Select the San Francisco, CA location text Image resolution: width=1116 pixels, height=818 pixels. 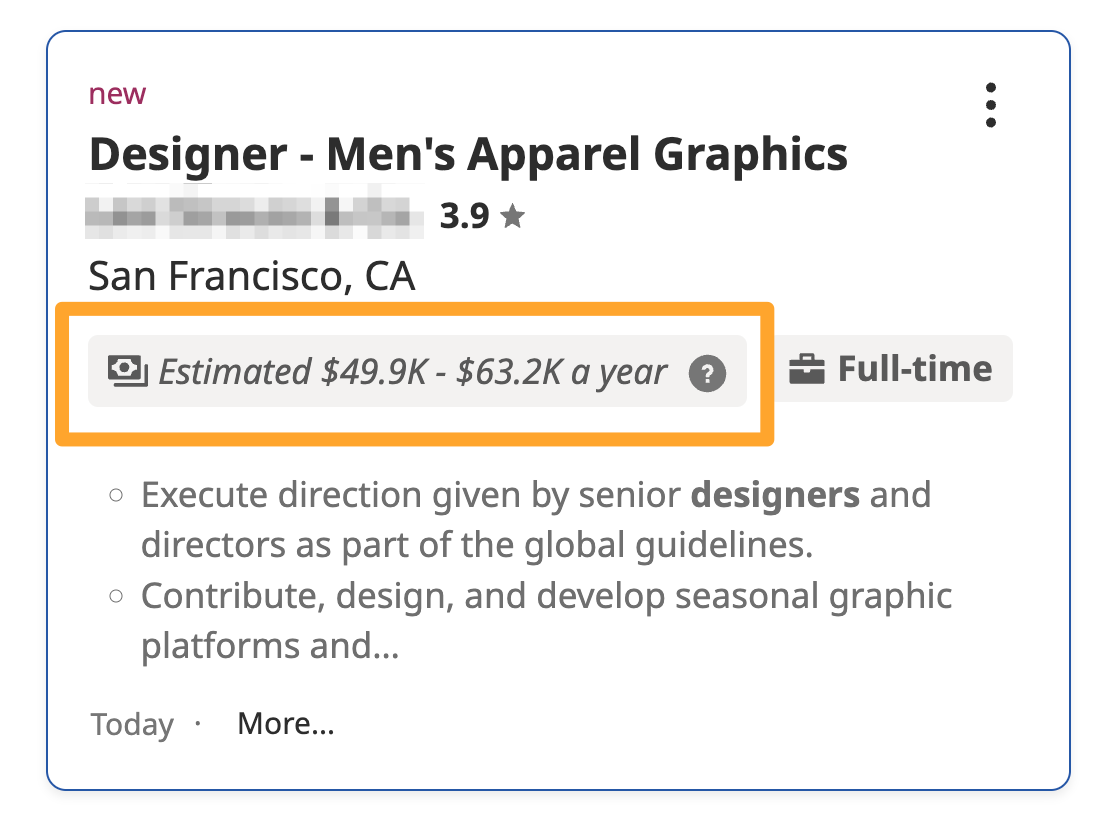[x=251, y=276]
